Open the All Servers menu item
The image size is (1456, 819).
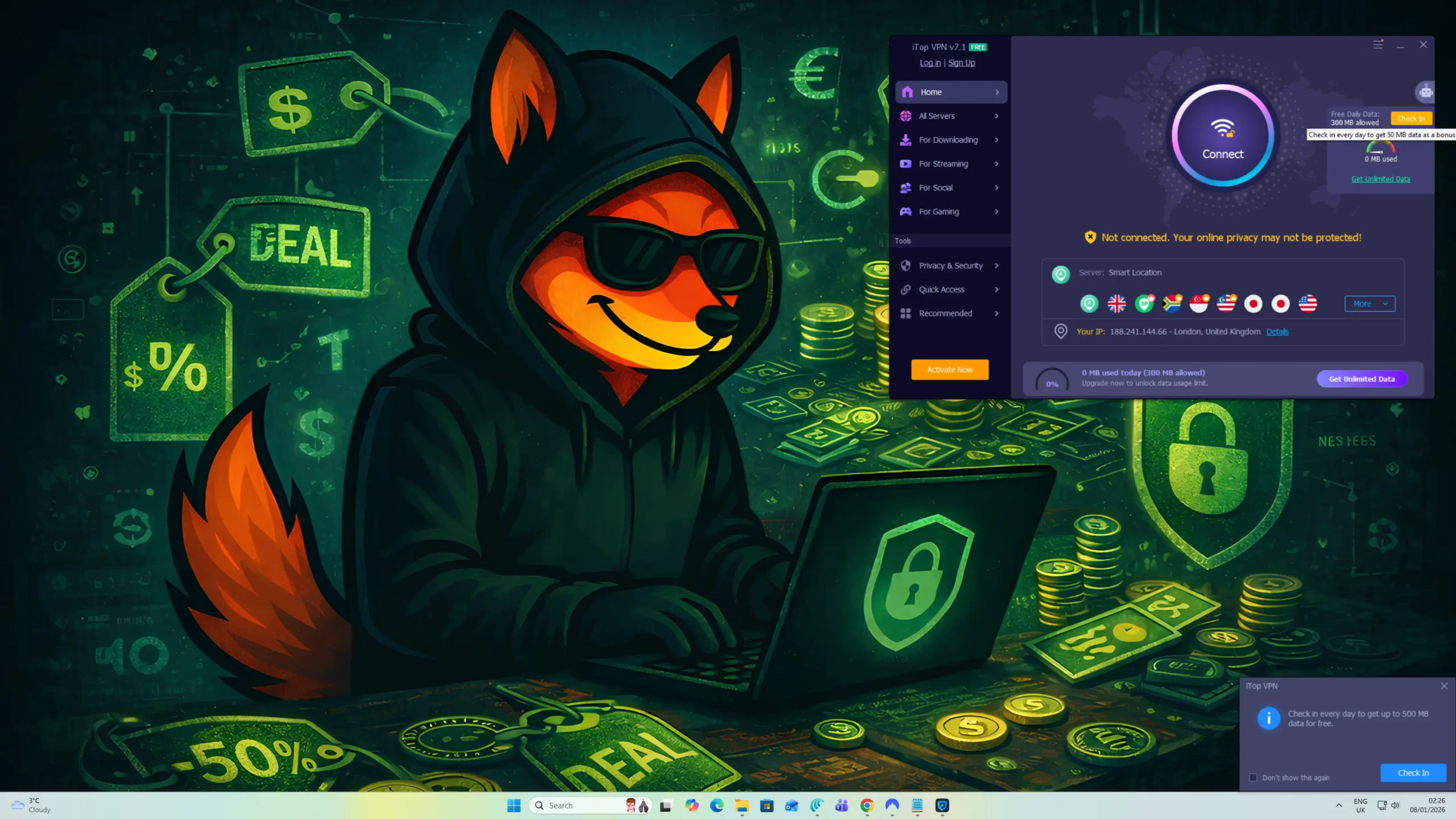click(937, 116)
